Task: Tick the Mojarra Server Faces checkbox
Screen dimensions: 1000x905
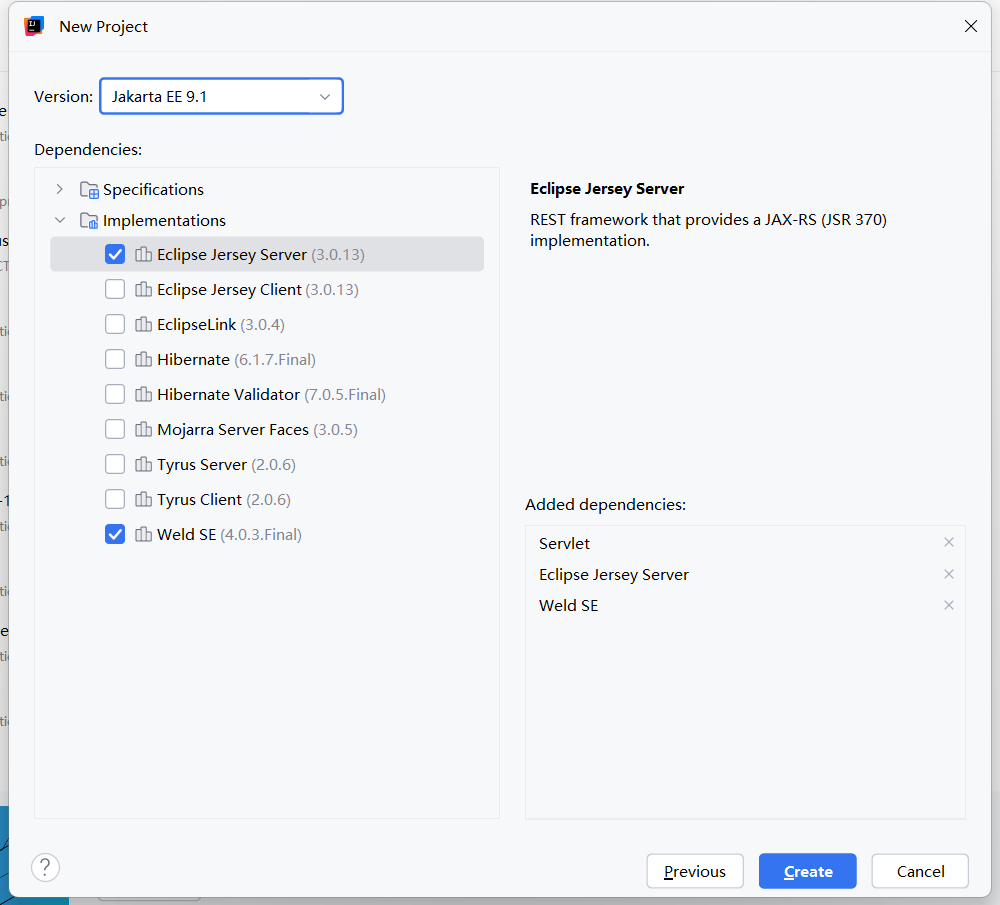Action: tap(115, 429)
